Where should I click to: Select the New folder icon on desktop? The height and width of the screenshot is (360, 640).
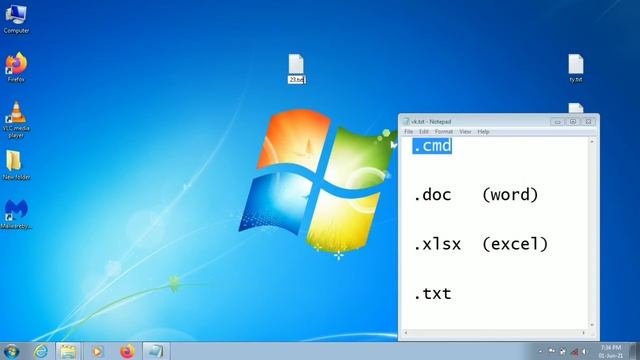(x=16, y=165)
